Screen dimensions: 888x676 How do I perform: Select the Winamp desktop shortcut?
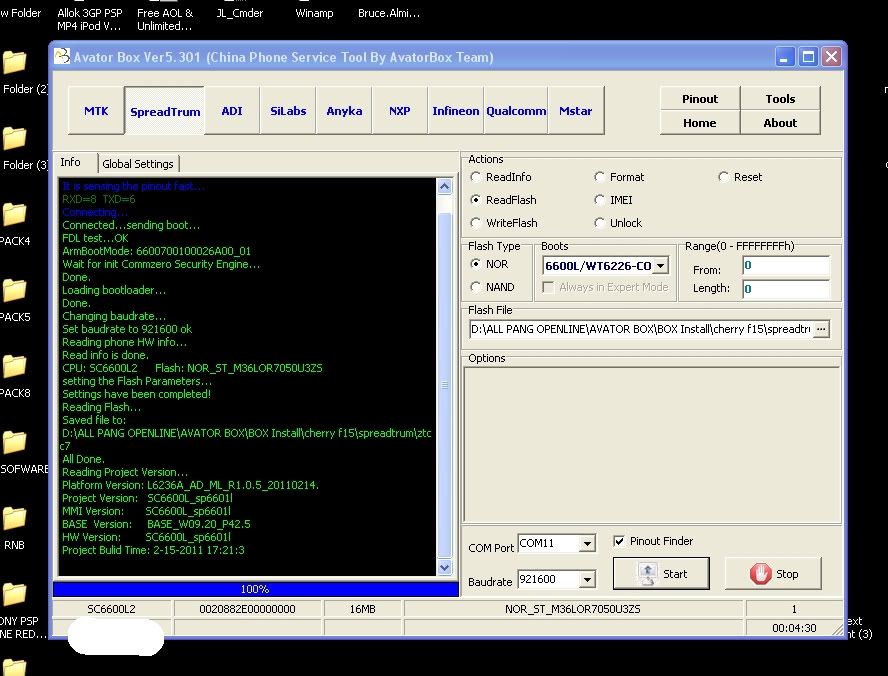point(314,13)
